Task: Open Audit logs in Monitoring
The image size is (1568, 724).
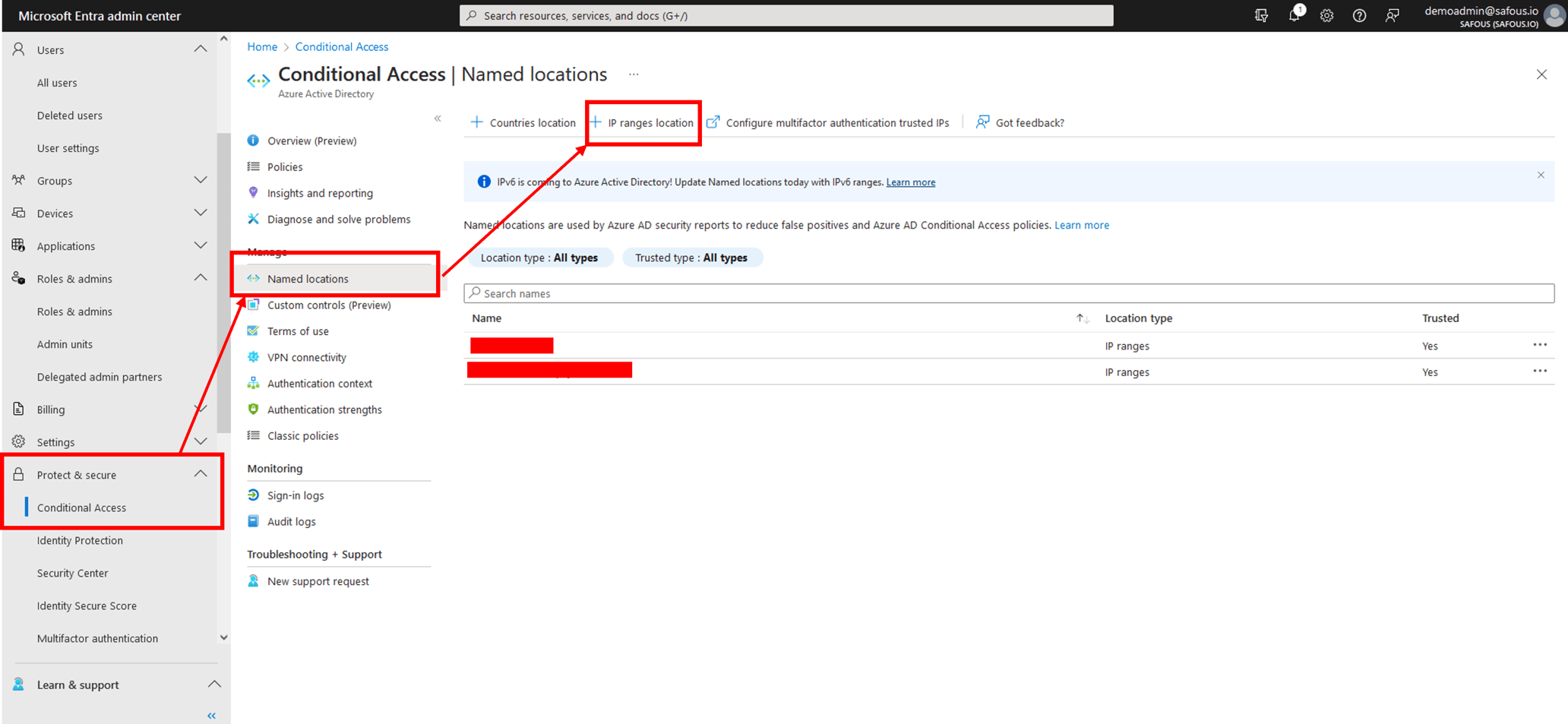Action: (291, 521)
